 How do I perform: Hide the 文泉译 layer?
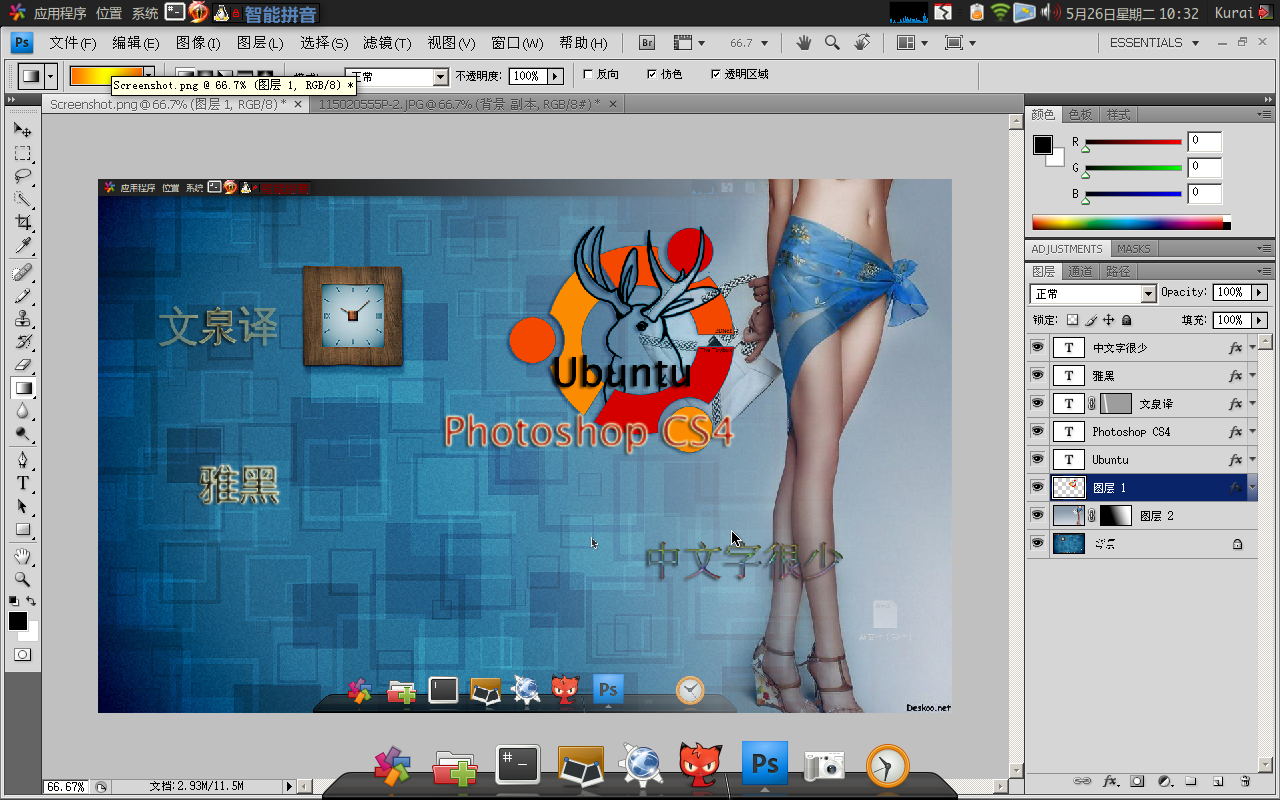click(1037, 404)
